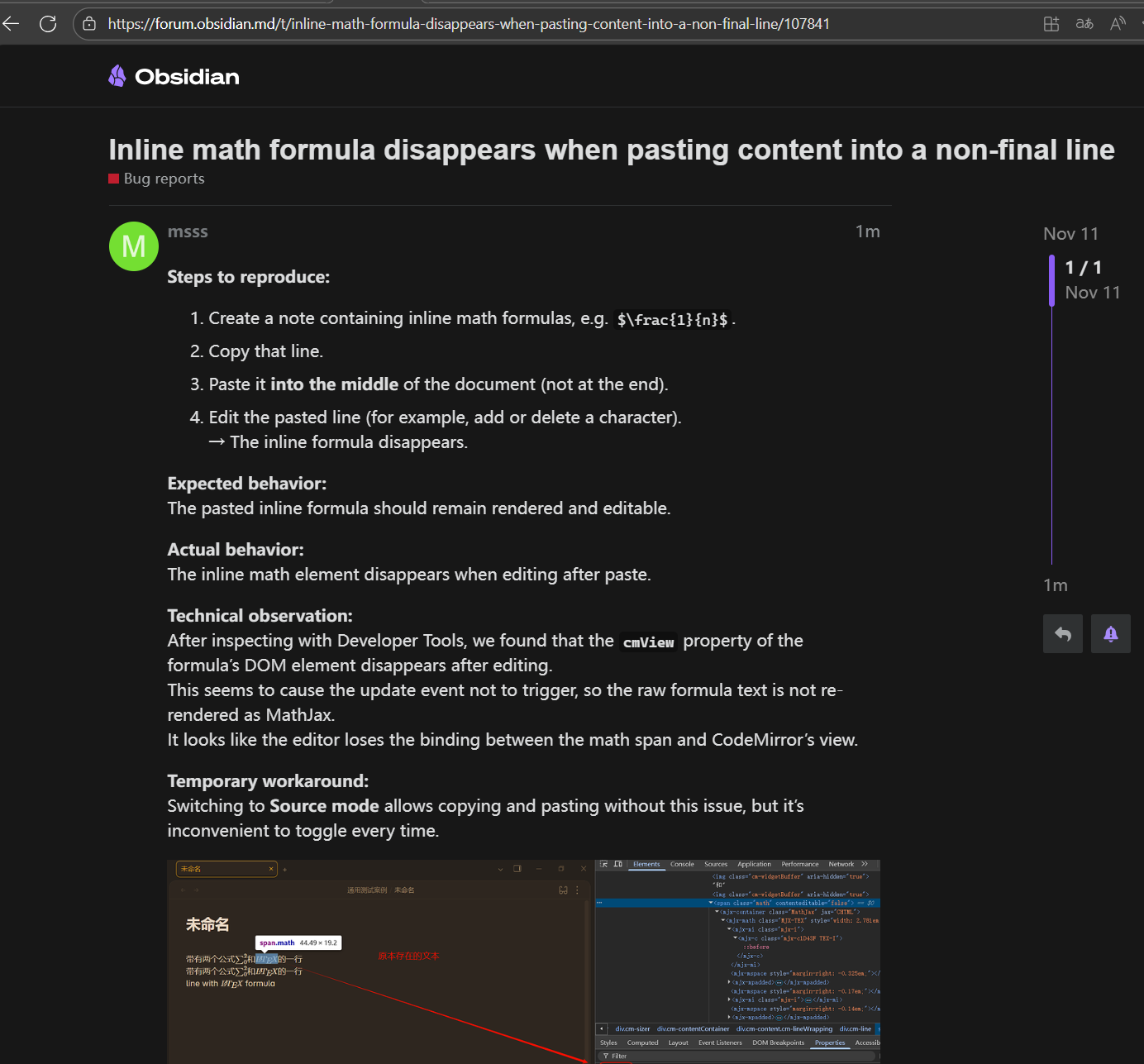Click the browser back arrow
This screenshot has width=1144, height=1064.
click(11, 24)
